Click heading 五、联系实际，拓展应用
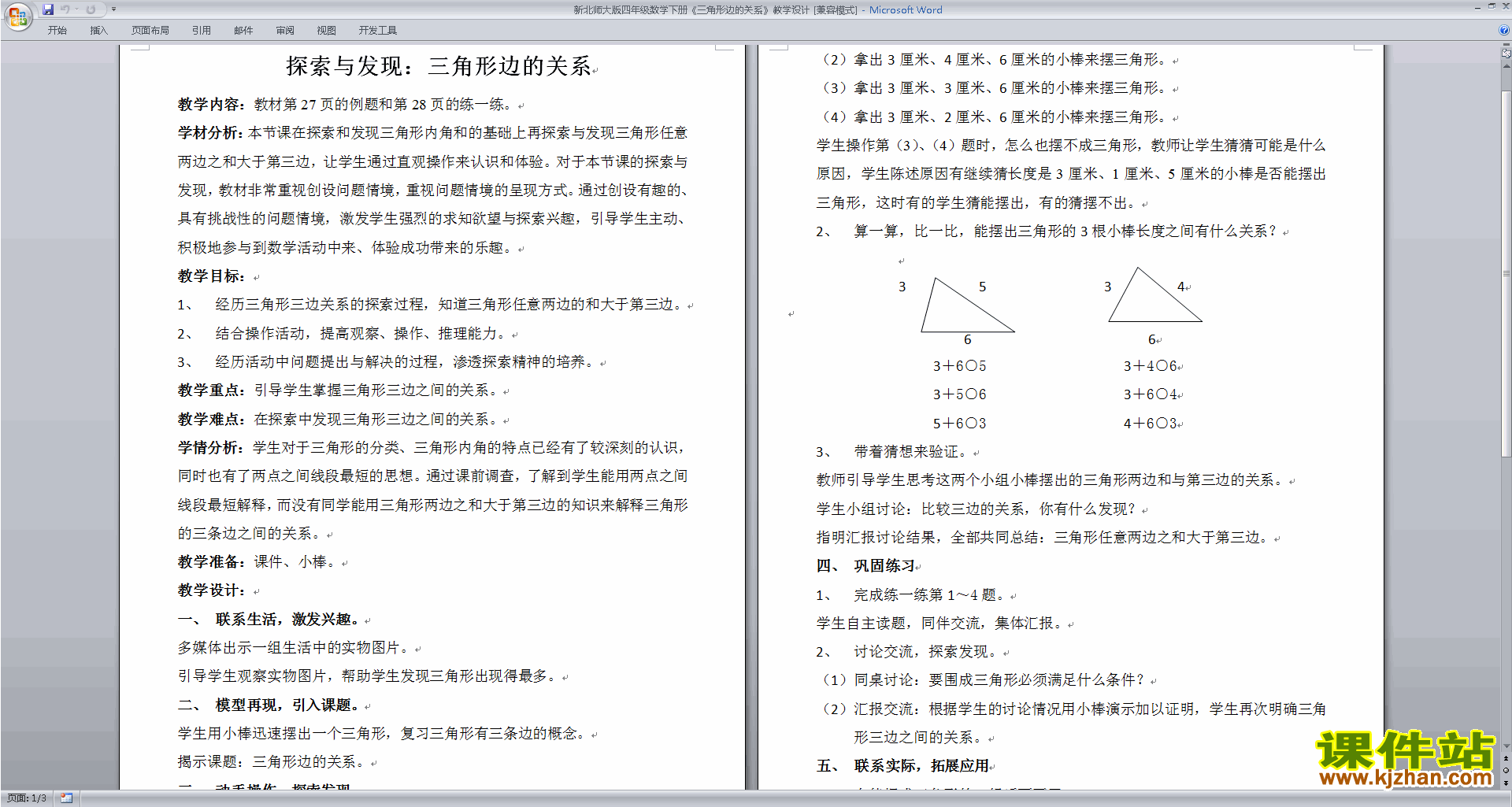1512x807 pixels. [903, 766]
